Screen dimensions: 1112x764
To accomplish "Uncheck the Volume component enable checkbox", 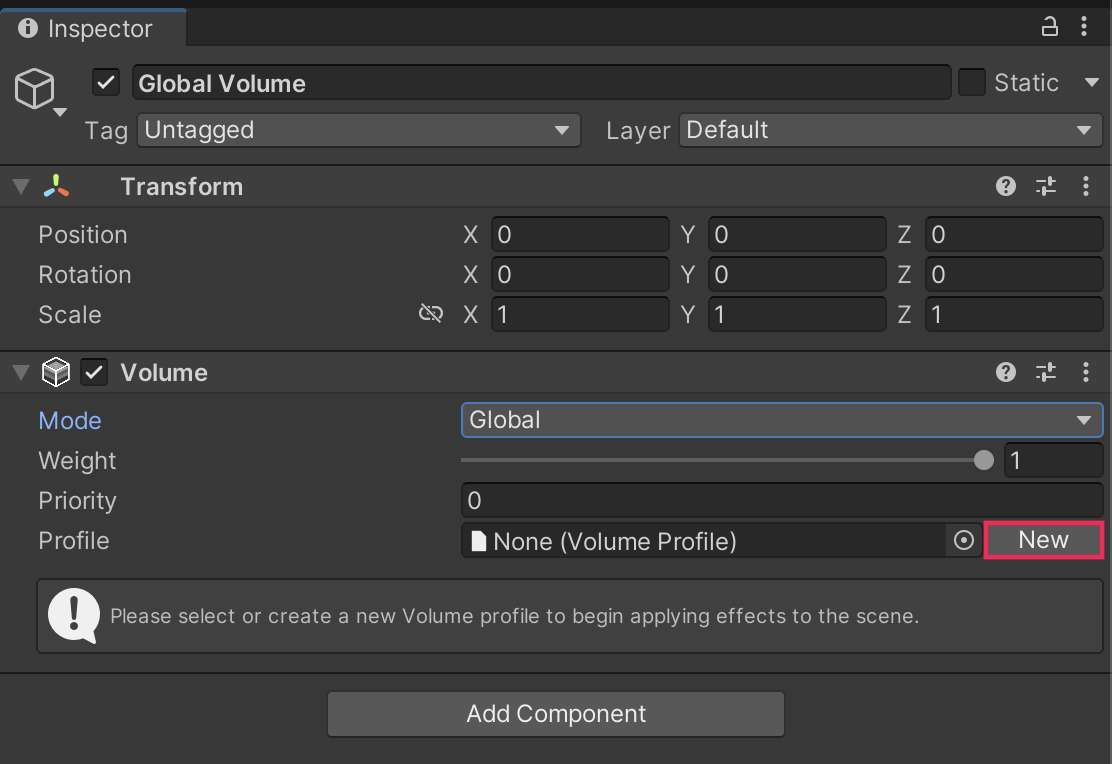I will pos(94,373).
